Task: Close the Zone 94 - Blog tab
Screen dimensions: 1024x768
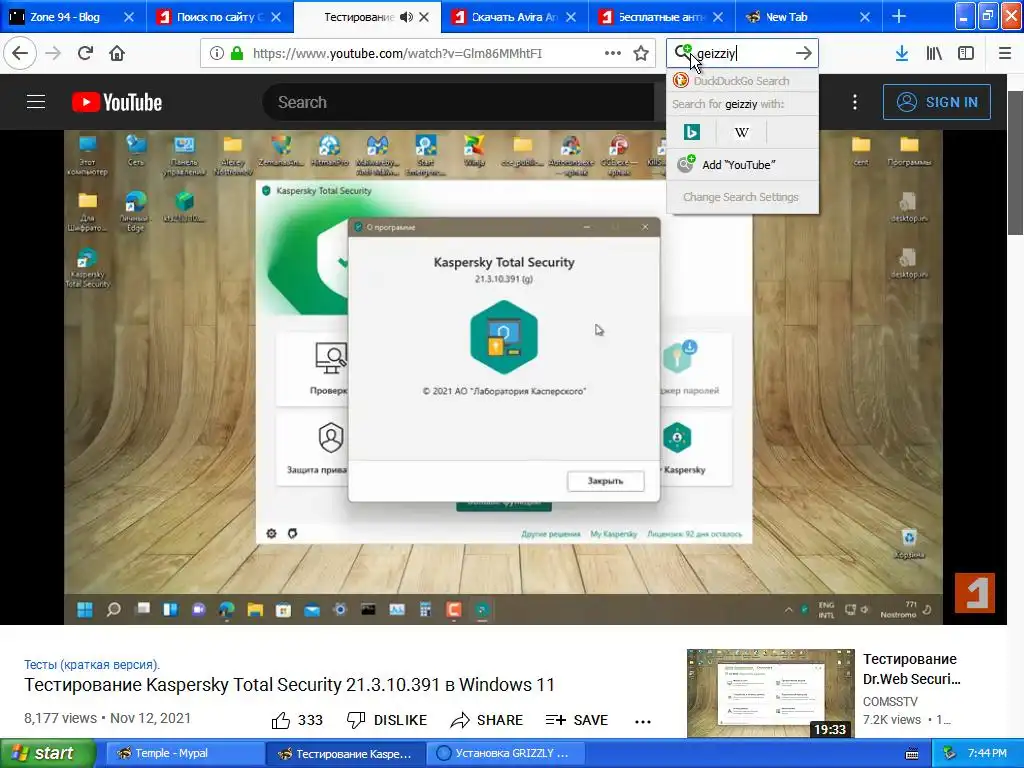Action: [x=129, y=17]
